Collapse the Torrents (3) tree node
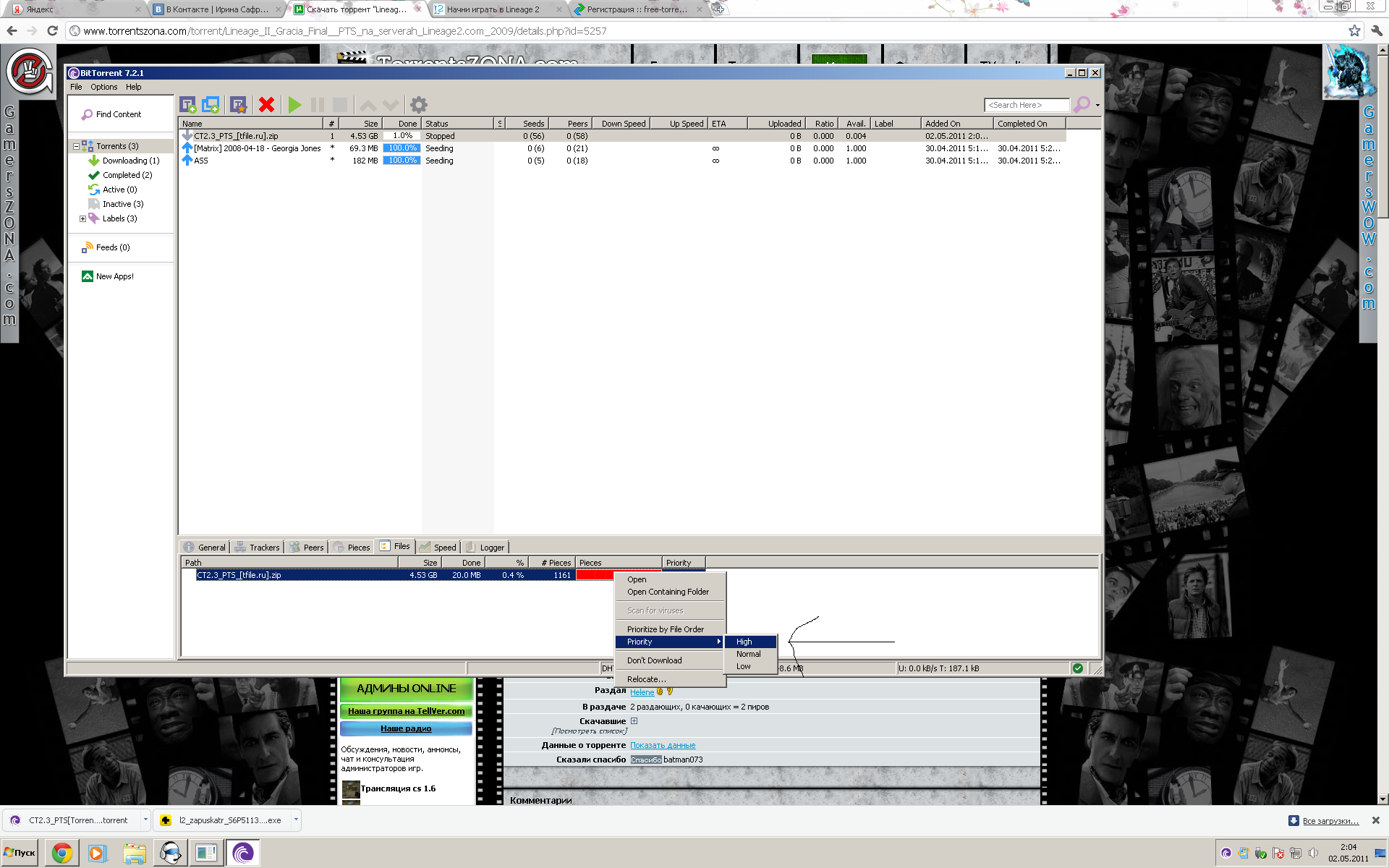This screenshot has height=868, width=1389. click(x=76, y=146)
